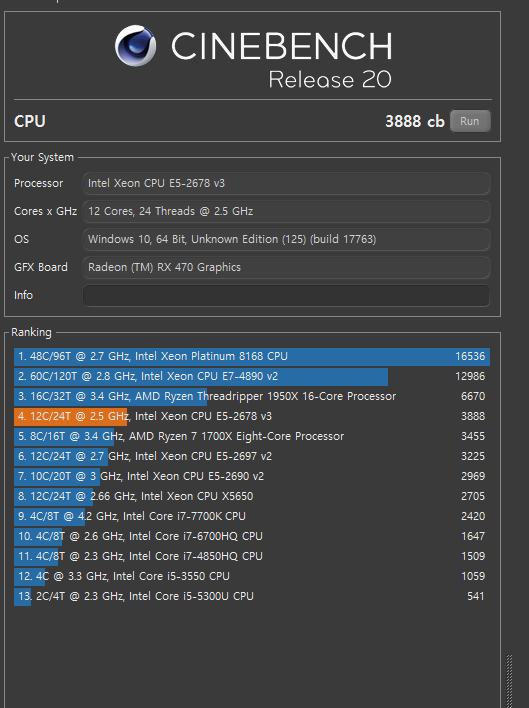Click the empty Info input field

[287, 295]
